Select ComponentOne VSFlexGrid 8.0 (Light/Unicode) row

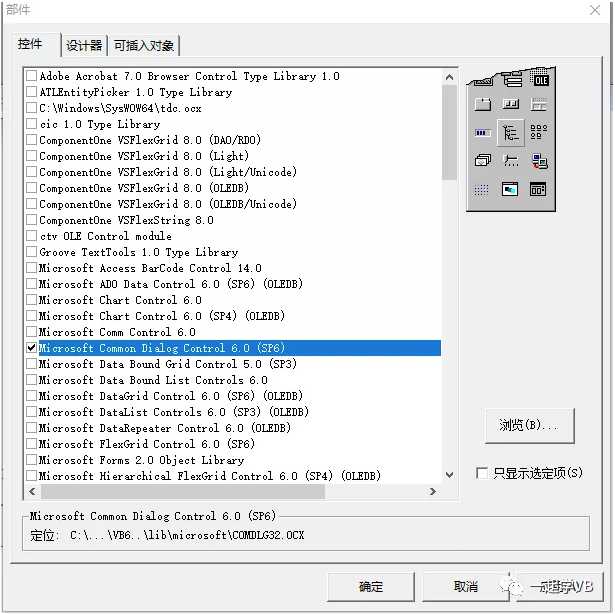233,172
